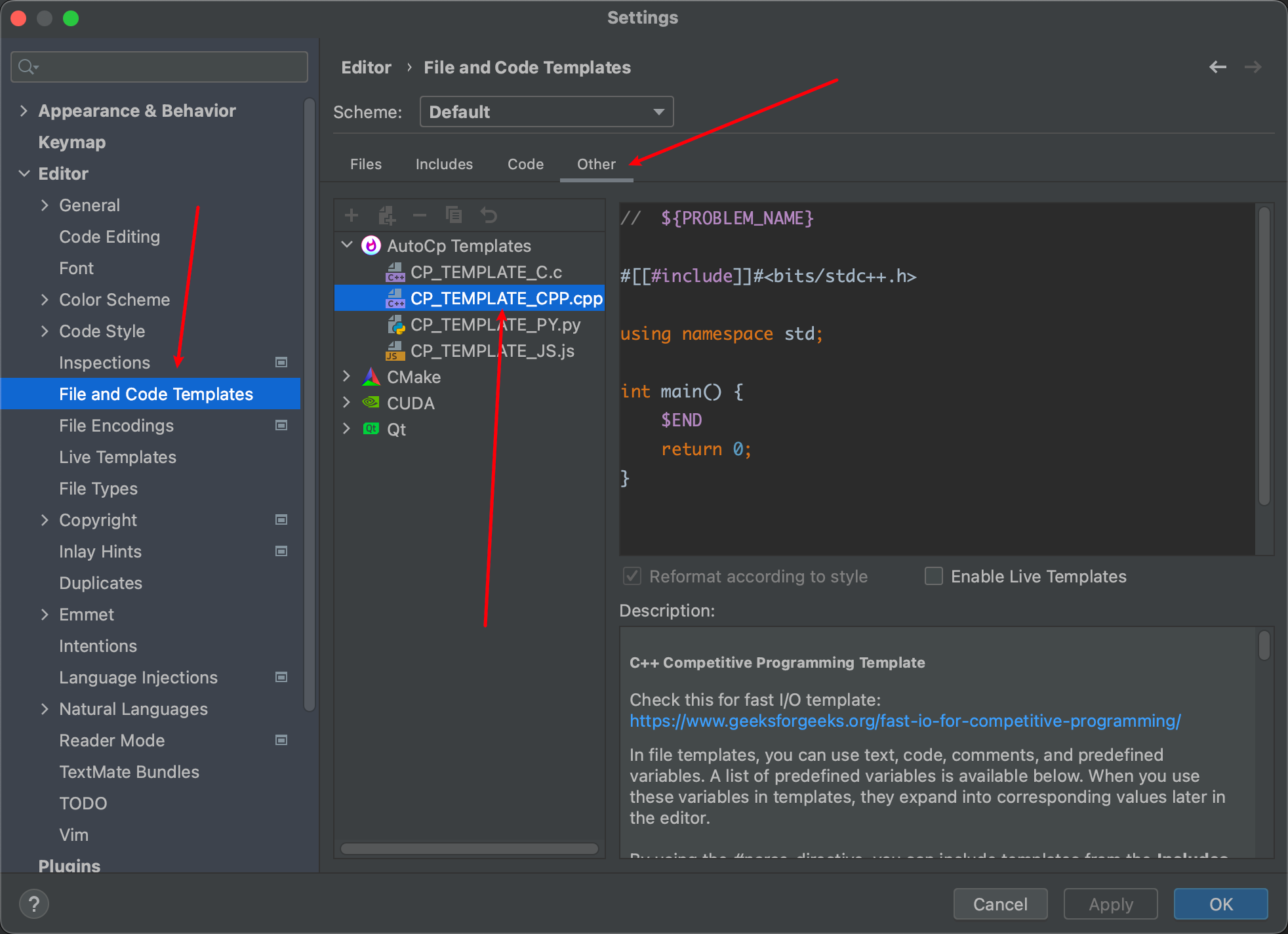Click the Reset to Original Template icon
The height and width of the screenshot is (934, 1288).
pos(489,215)
